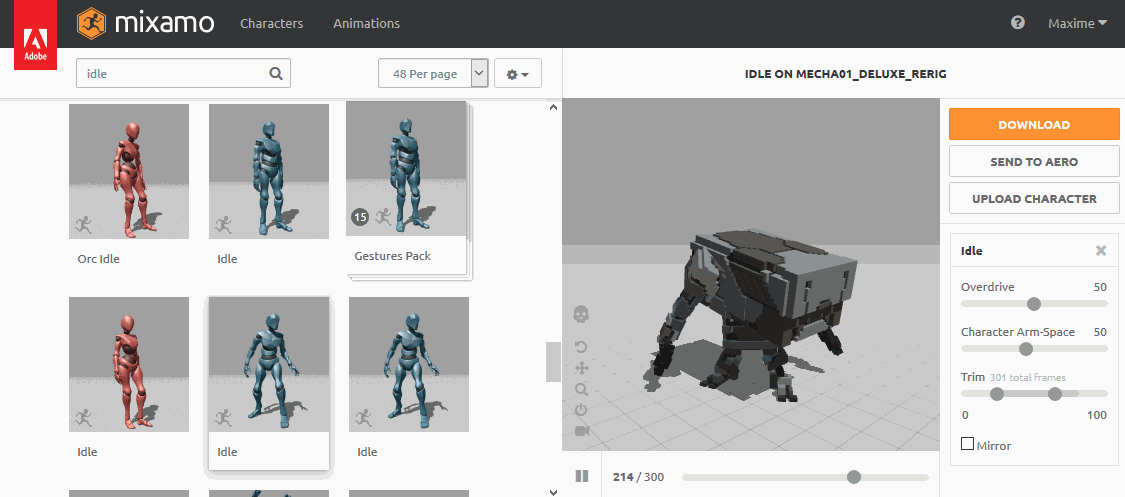Viewport: 1125px width, 497px height.
Task: Click the running figure icon on Gestures Pack
Action: point(383,217)
